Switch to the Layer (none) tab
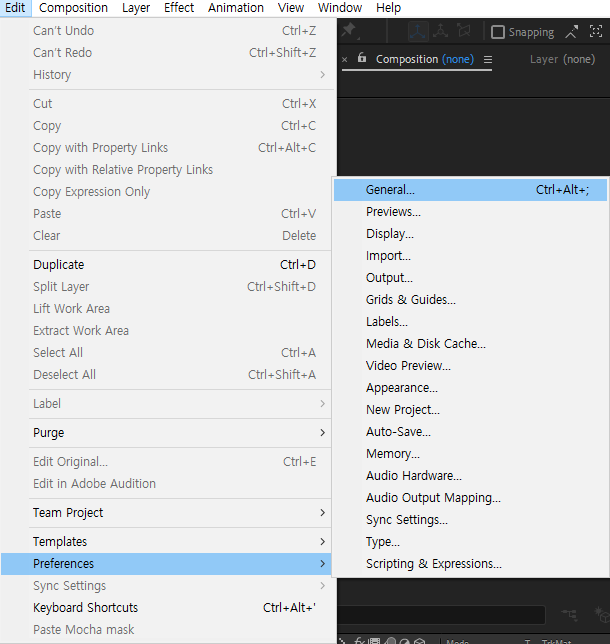 click(x=562, y=59)
